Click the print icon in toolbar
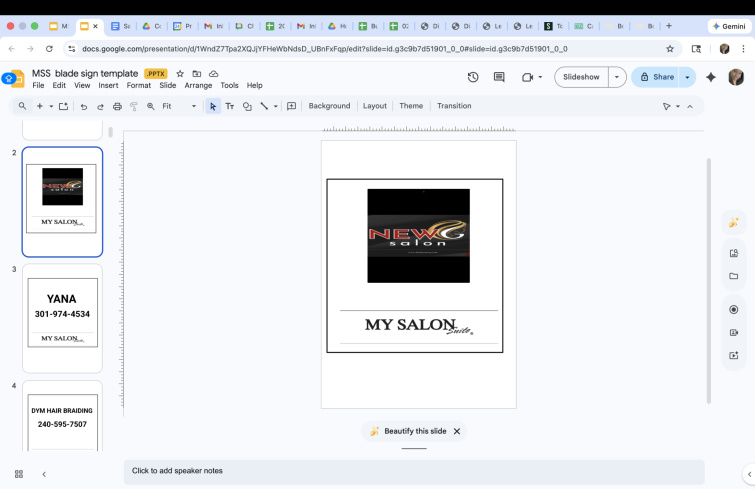Viewport: 755px width, 489px height. (117, 106)
